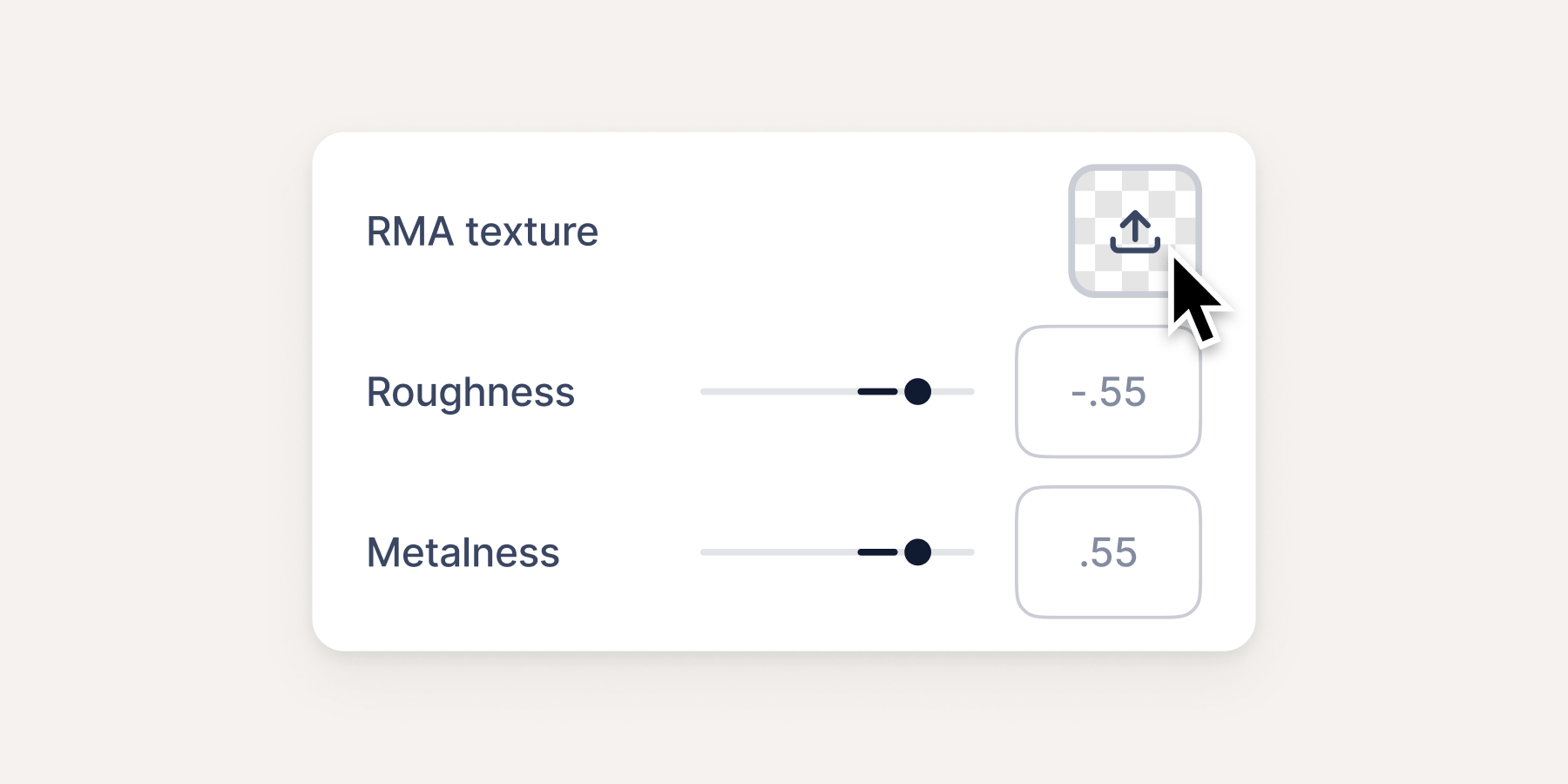1568x784 pixels.
Task: Click the Roughness slider handle
Action: (917, 392)
